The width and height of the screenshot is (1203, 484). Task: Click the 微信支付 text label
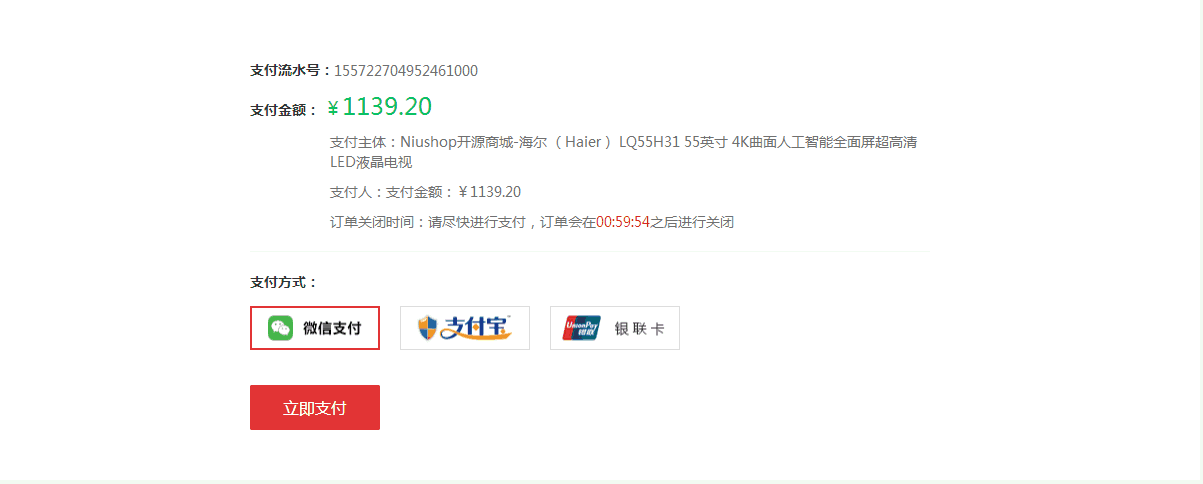click(332, 328)
